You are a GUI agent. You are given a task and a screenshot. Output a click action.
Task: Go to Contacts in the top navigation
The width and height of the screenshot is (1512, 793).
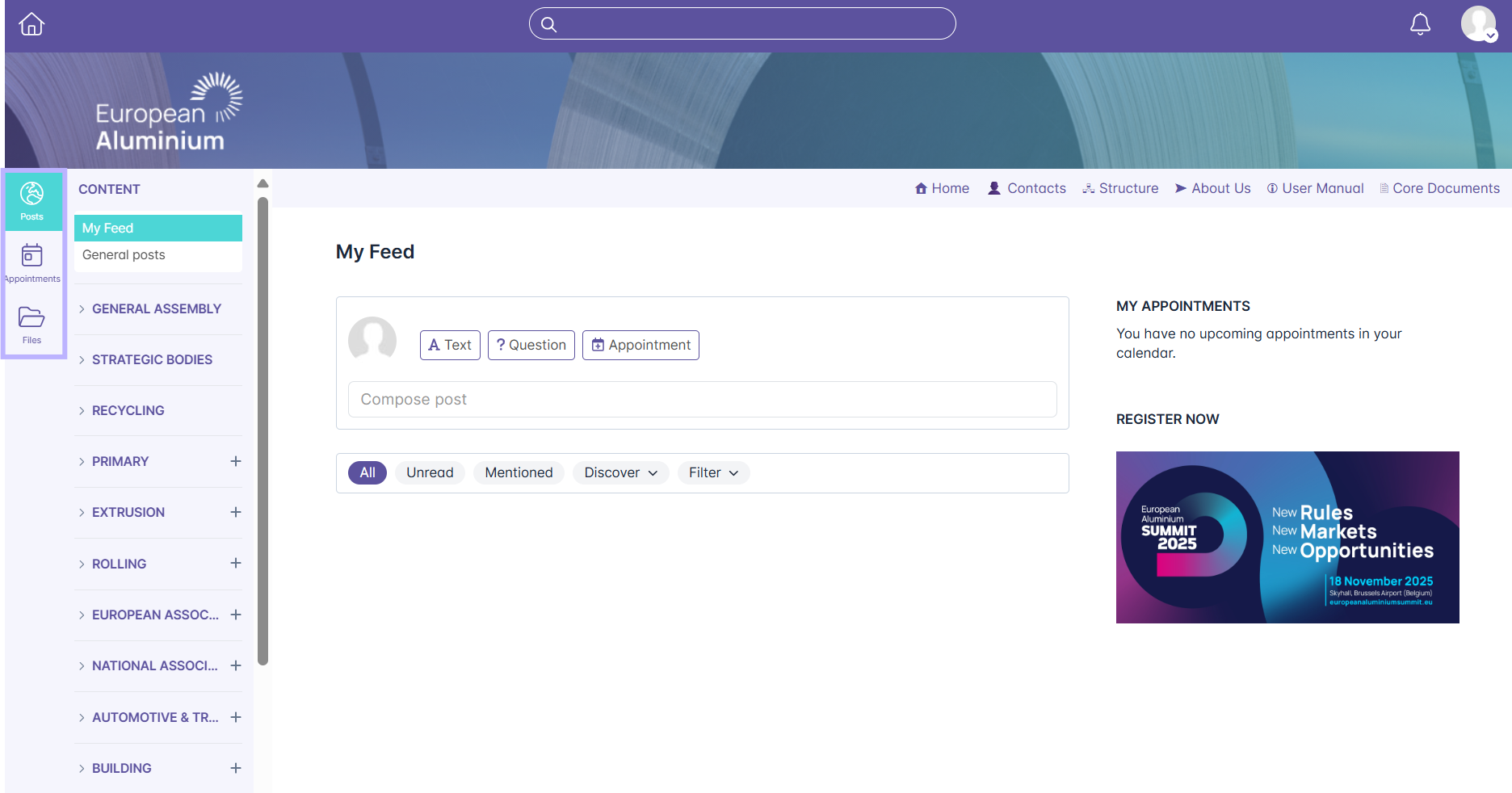[1027, 188]
